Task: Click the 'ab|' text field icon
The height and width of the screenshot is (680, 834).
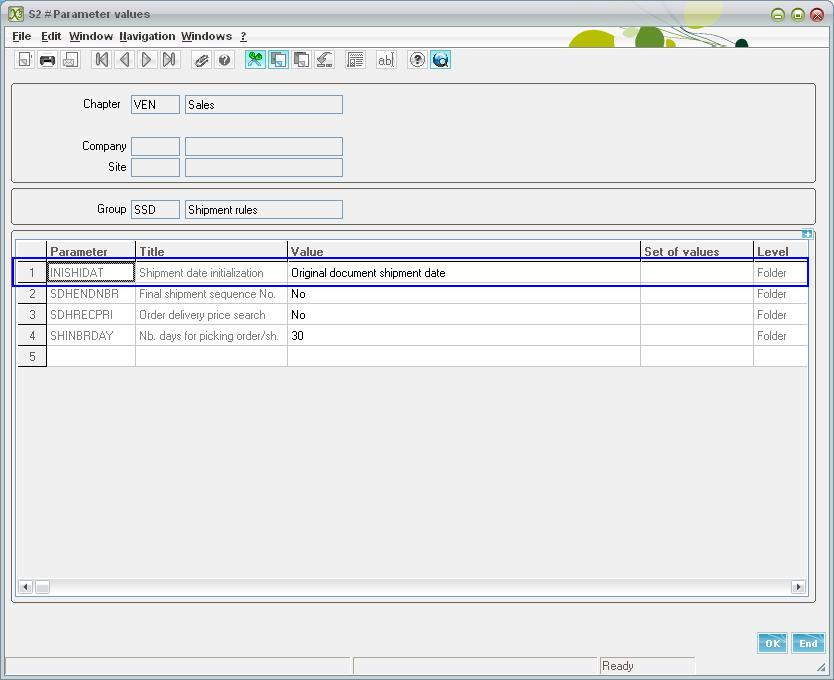Action: 385,60
